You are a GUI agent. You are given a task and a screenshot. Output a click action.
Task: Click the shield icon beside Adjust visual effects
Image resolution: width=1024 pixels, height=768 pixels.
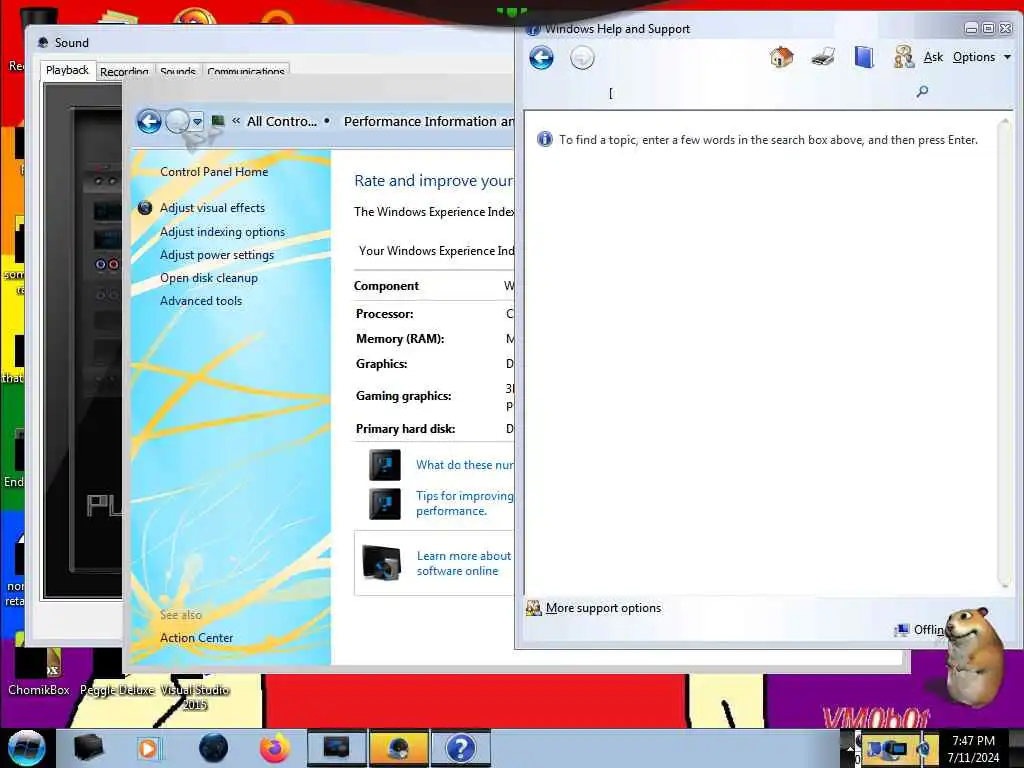tap(145, 208)
